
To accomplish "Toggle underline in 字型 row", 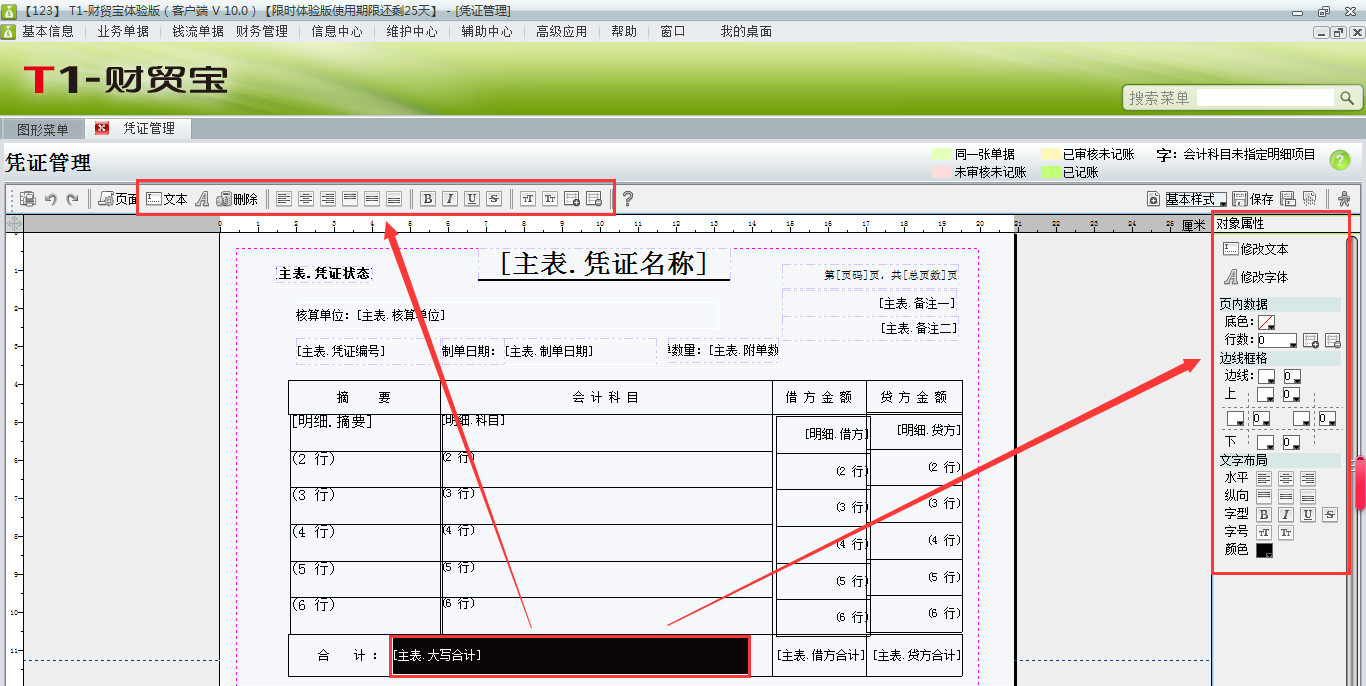I will pos(1308,514).
